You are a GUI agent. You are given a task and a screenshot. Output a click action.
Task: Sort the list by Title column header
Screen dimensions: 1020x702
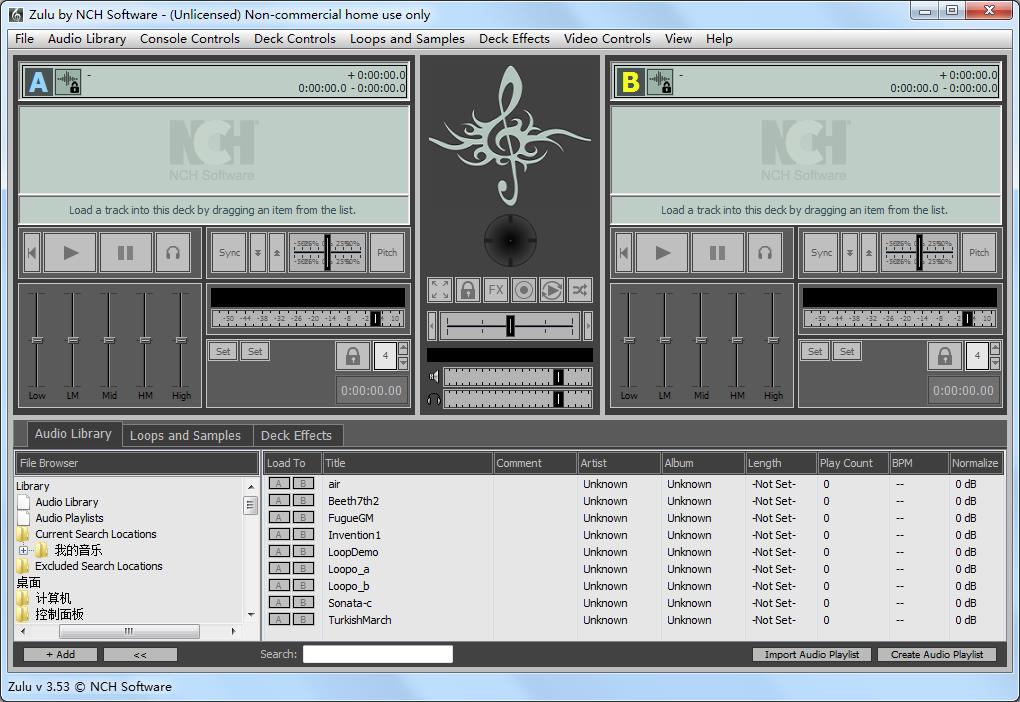[407, 463]
